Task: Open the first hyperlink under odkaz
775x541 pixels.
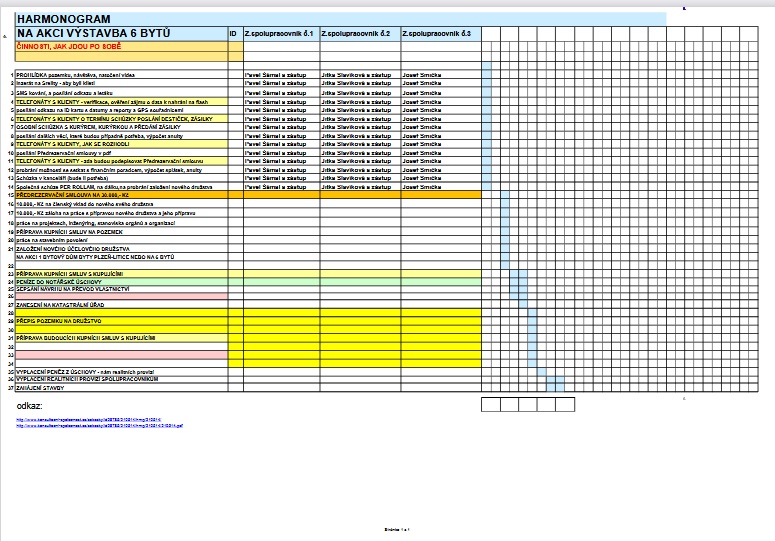Action: click(x=89, y=420)
